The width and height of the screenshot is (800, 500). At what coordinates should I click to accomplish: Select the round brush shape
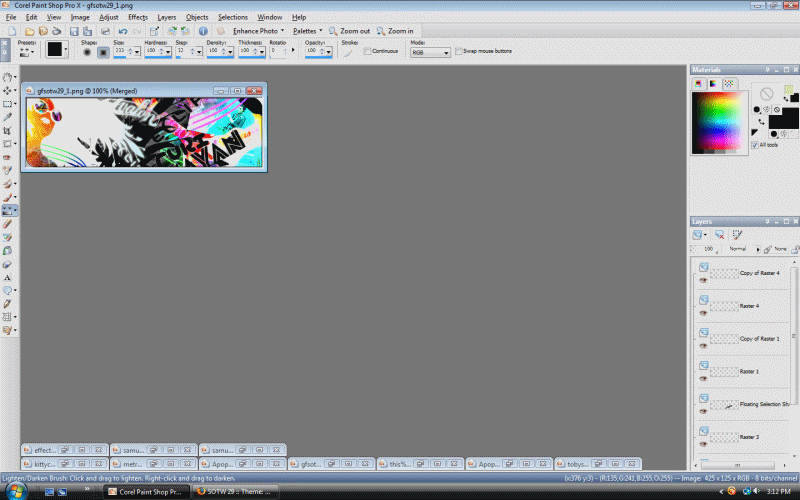point(87,52)
